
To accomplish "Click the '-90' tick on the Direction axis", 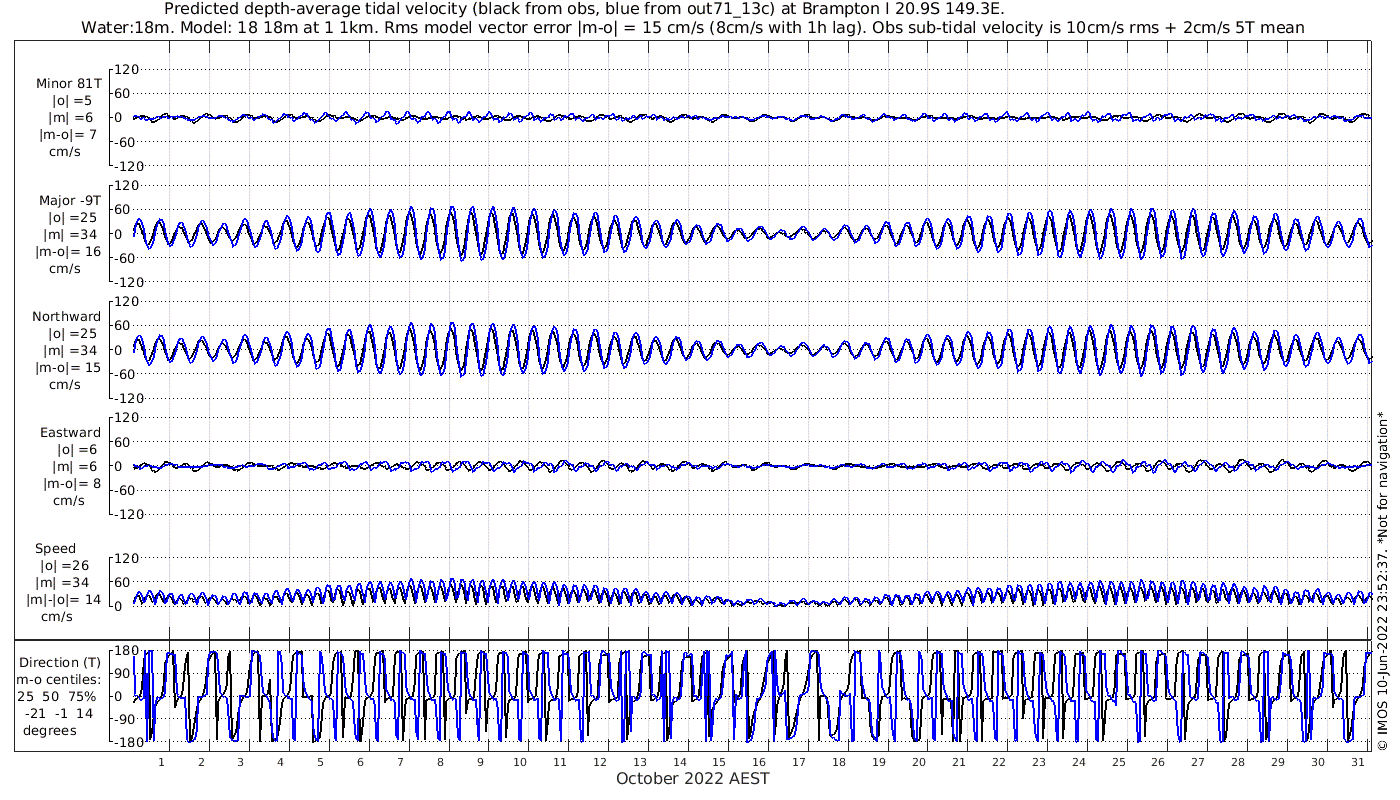I will (125, 719).
